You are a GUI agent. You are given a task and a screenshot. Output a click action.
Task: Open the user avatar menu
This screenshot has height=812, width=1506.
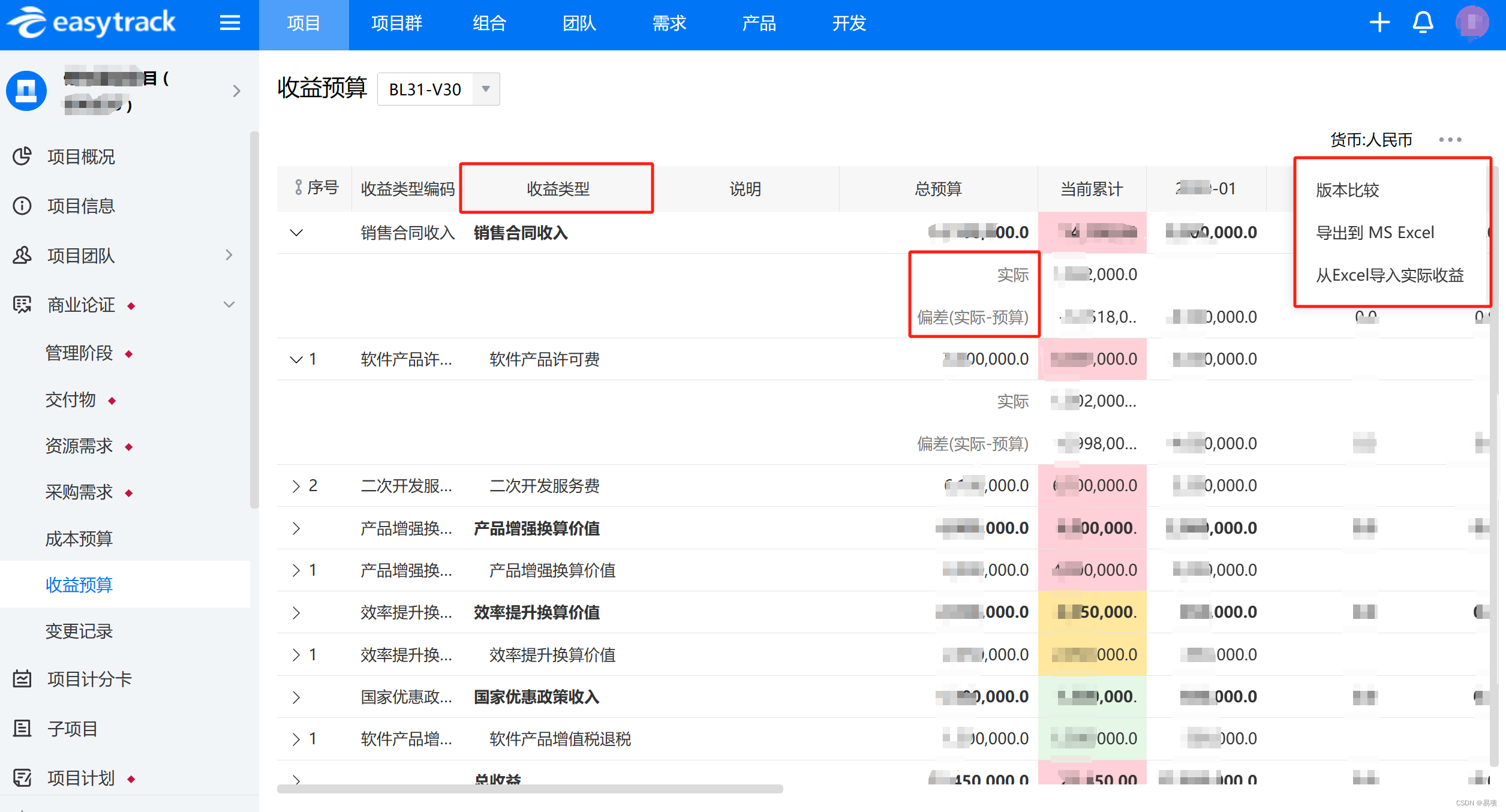click(x=1472, y=23)
